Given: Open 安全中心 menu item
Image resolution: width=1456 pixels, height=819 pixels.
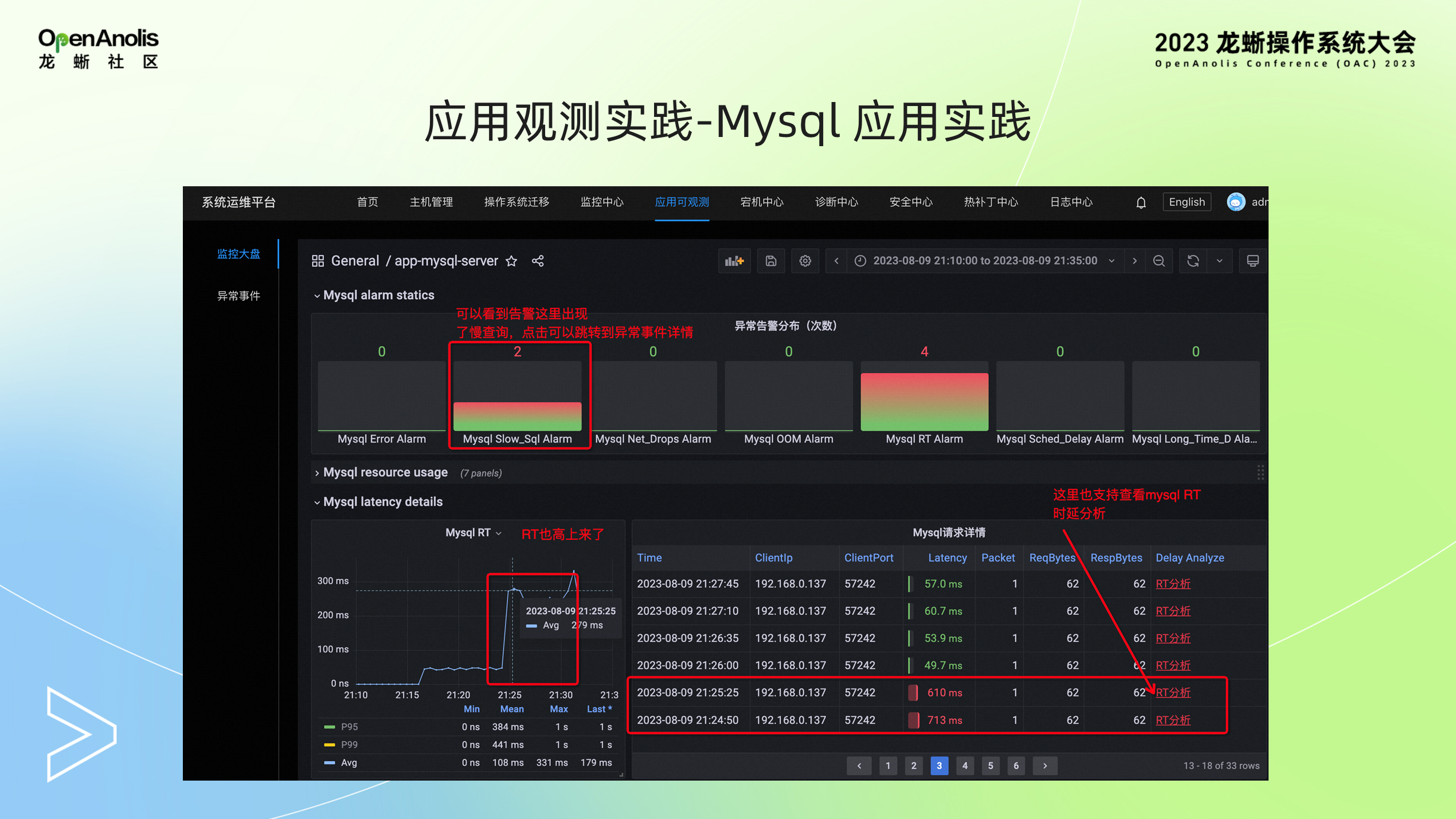Looking at the screenshot, I should (911, 202).
